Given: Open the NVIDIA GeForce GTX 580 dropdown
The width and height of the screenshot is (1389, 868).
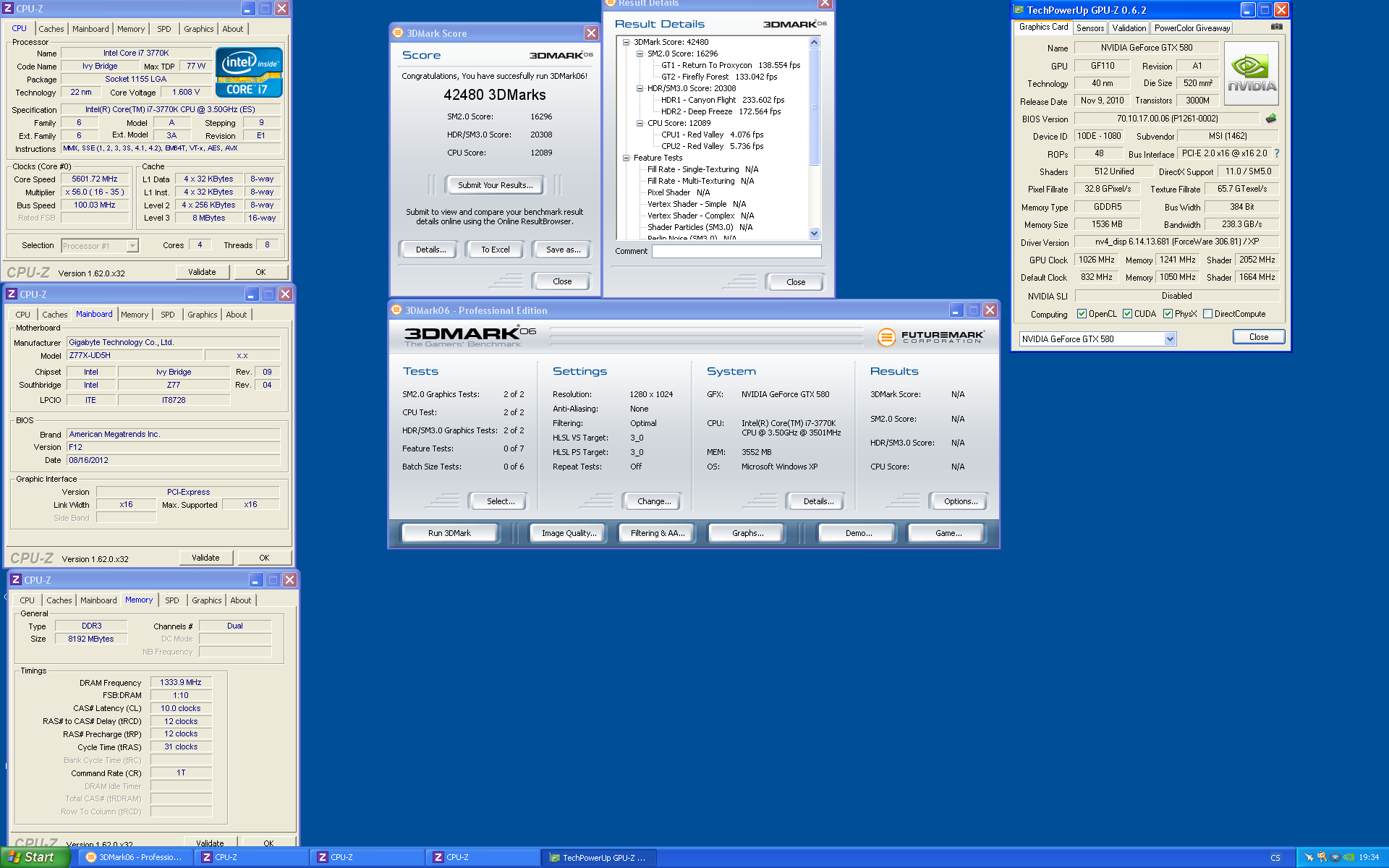Looking at the screenshot, I should 1170,339.
